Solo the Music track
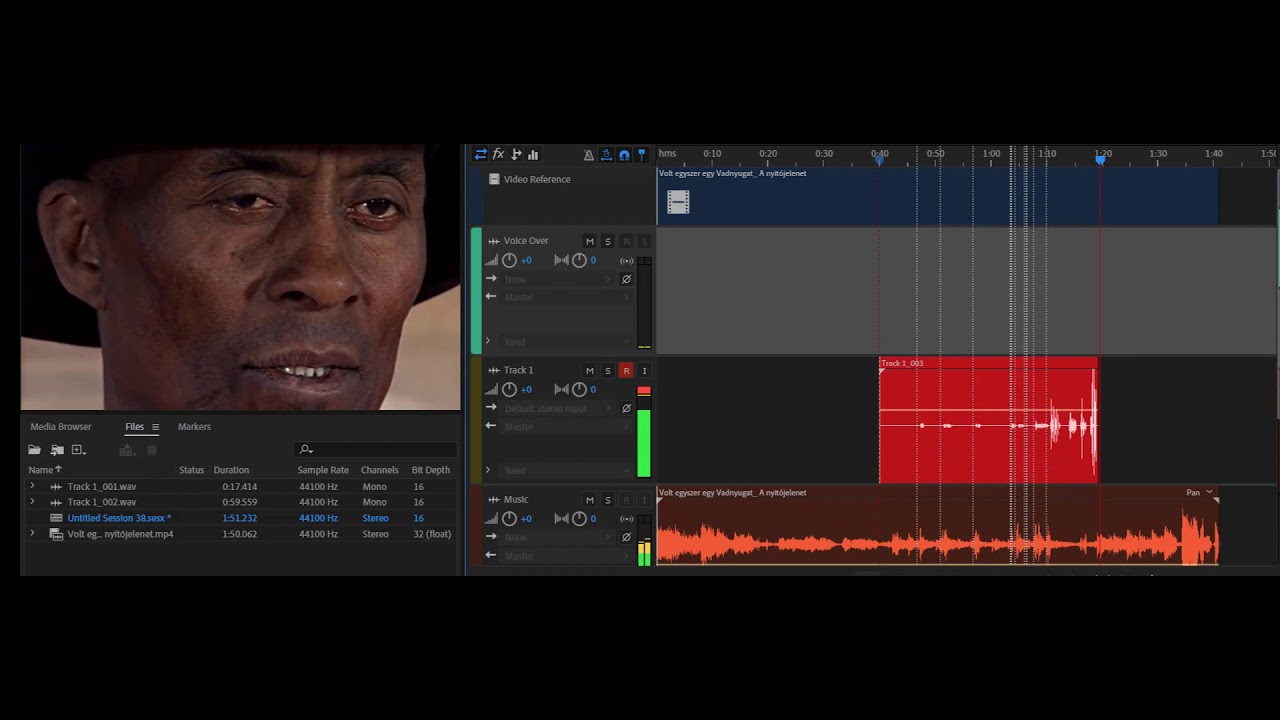The width and height of the screenshot is (1280, 720). pos(607,499)
